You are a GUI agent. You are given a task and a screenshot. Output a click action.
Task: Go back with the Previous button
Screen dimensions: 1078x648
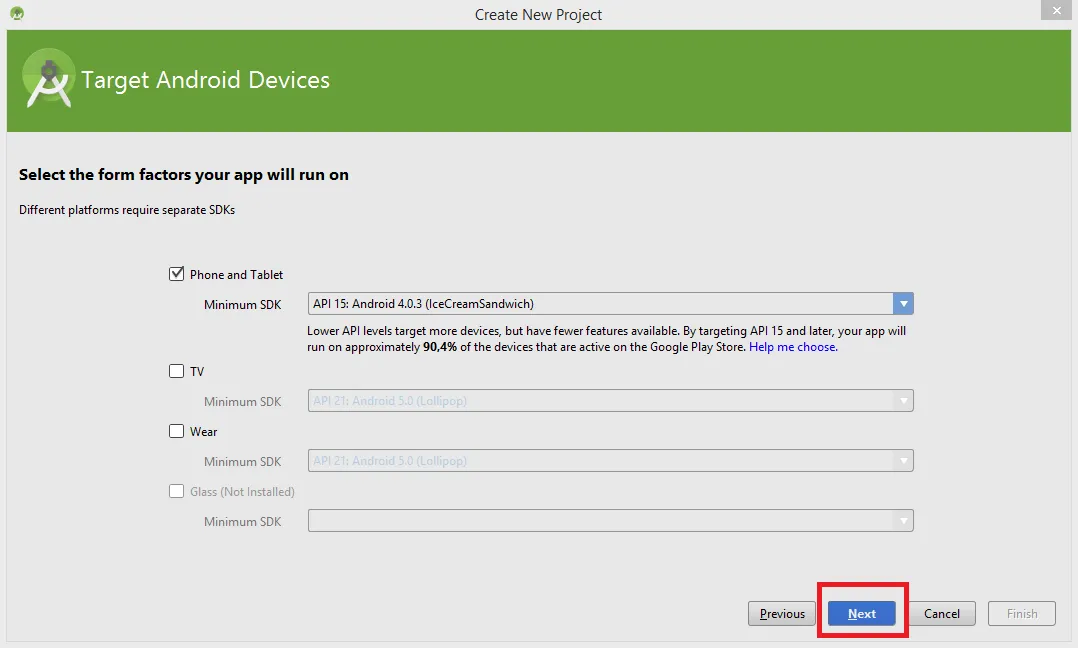(782, 614)
